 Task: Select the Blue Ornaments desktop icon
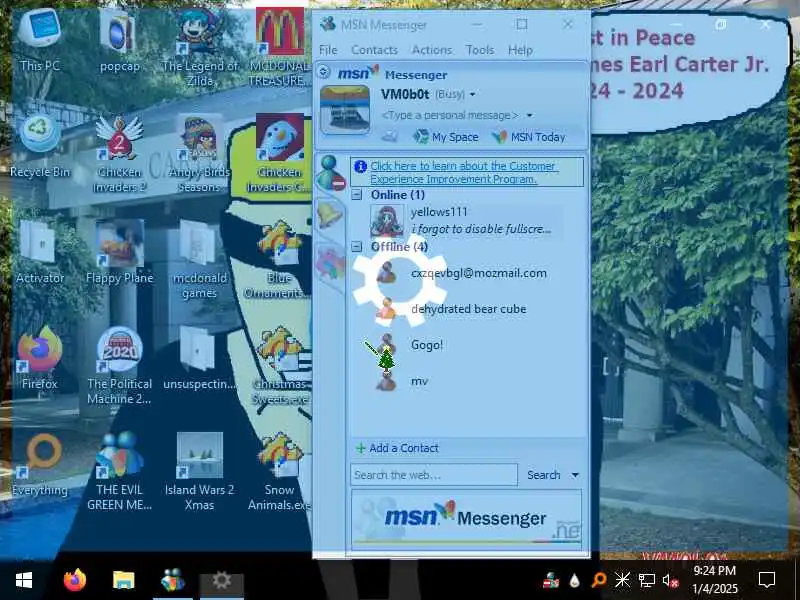point(278,260)
